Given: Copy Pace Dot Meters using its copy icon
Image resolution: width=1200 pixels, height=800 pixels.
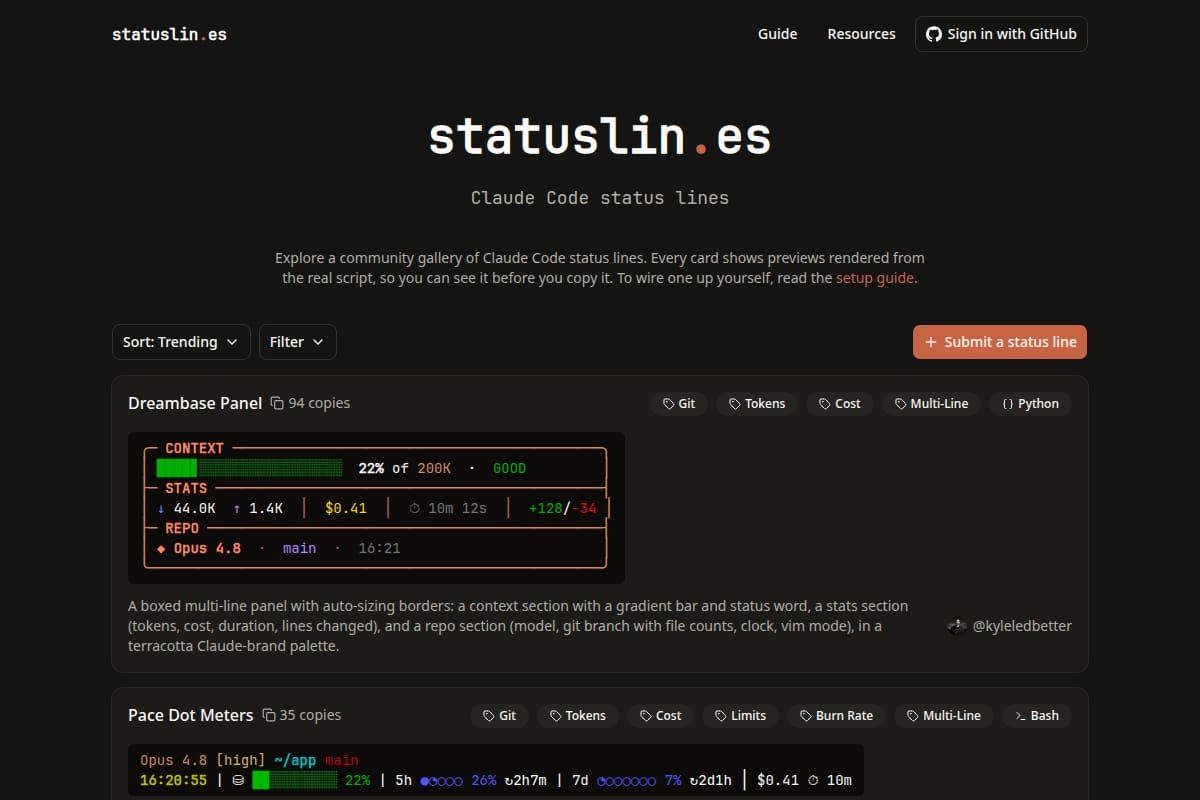Looking at the screenshot, I should click(269, 715).
